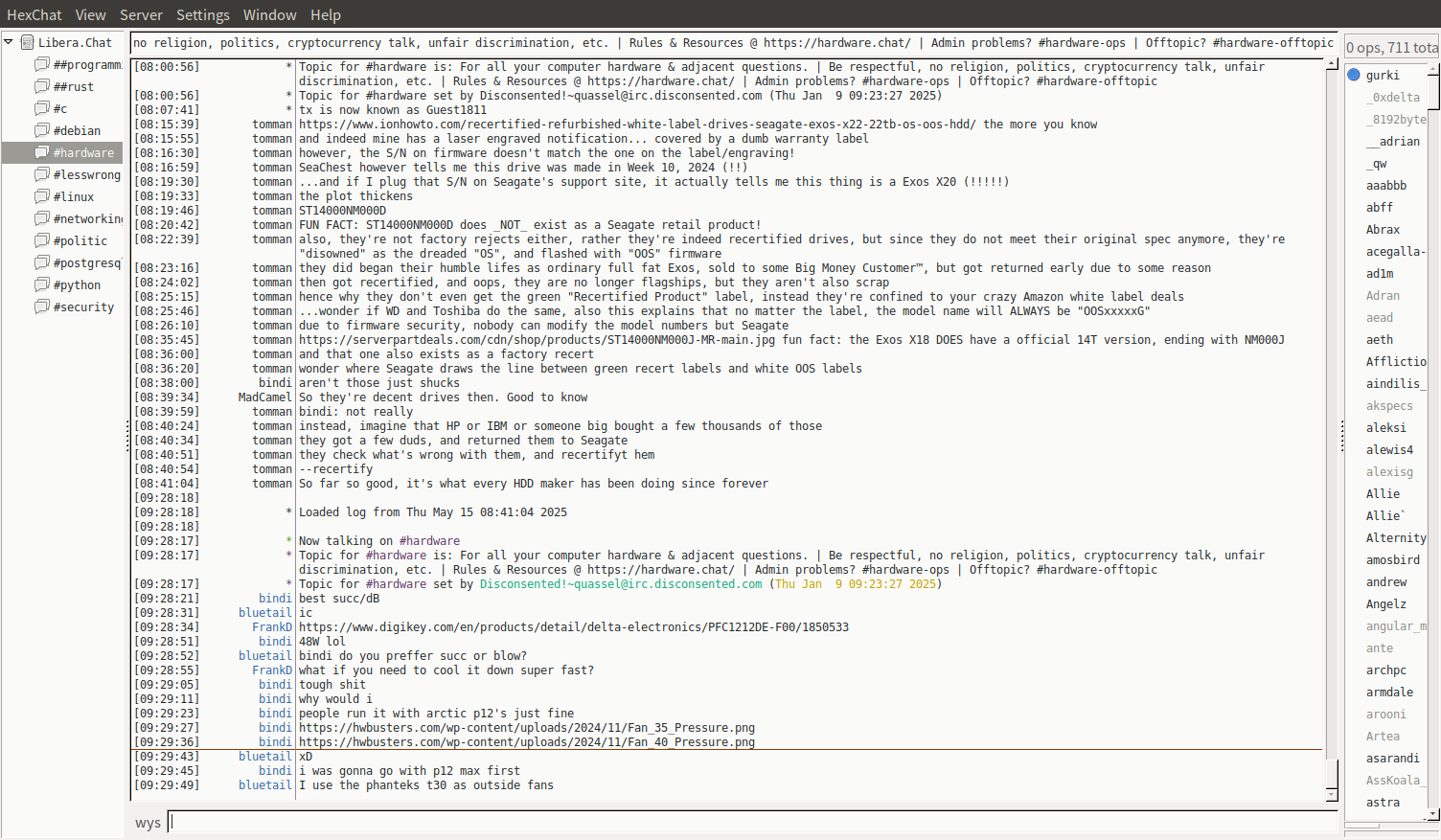Image resolution: width=1441 pixels, height=840 pixels.
Task: Select user akspecs in the user list
Action: click(x=1389, y=405)
